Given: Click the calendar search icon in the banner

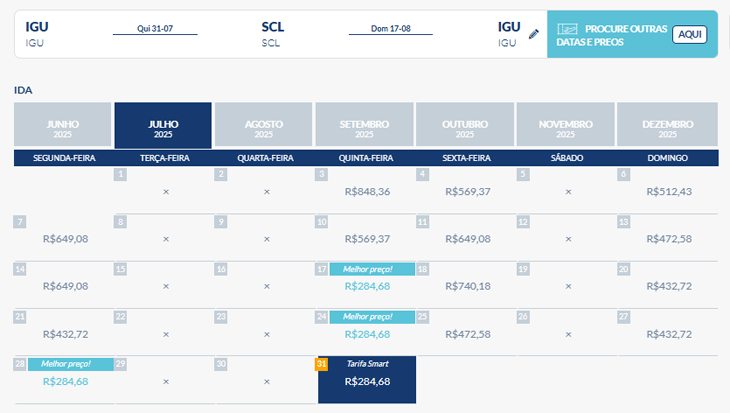Looking at the screenshot, I should (568, 33).
